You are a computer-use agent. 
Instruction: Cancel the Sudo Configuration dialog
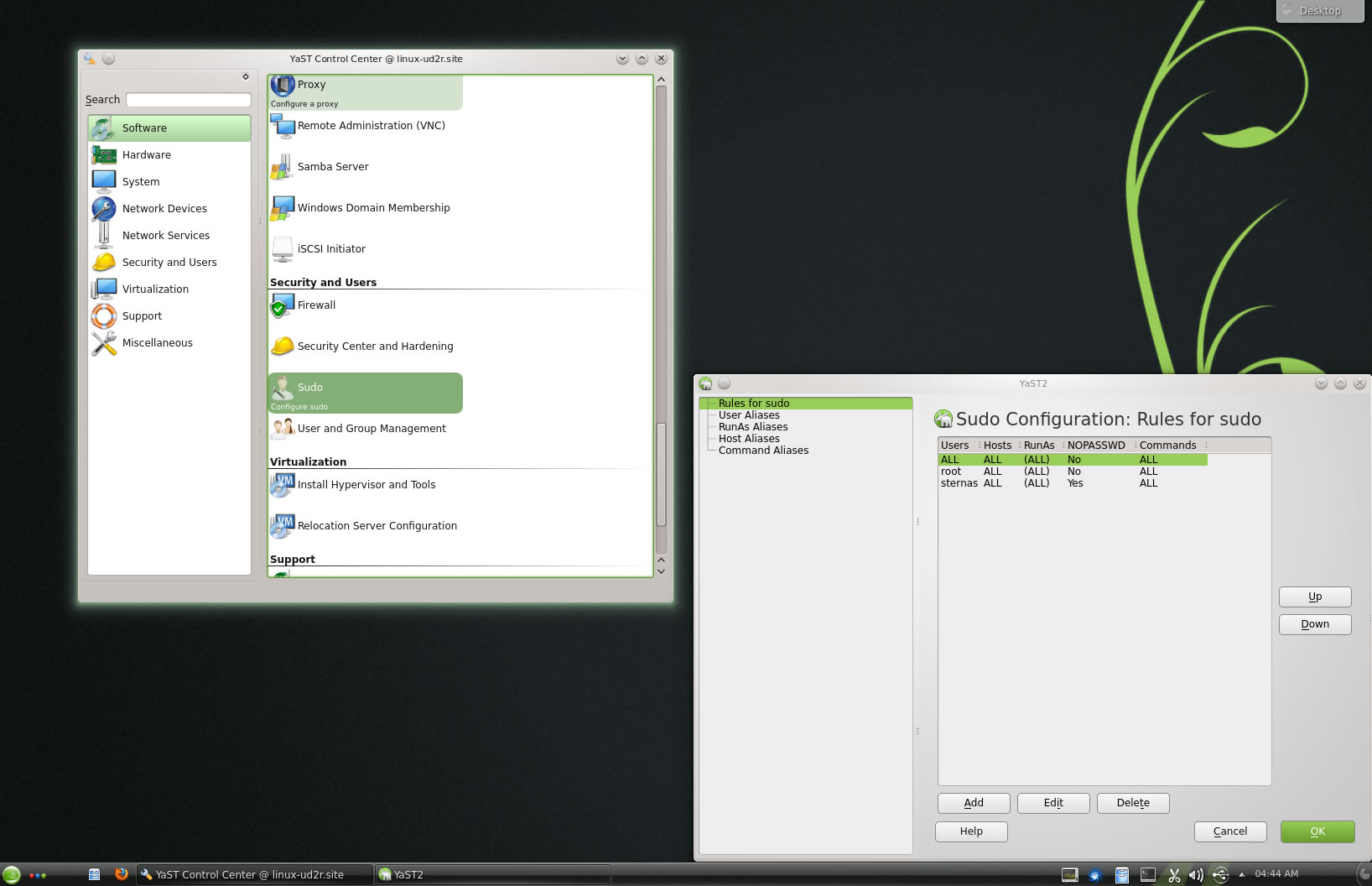point(1230,831)
